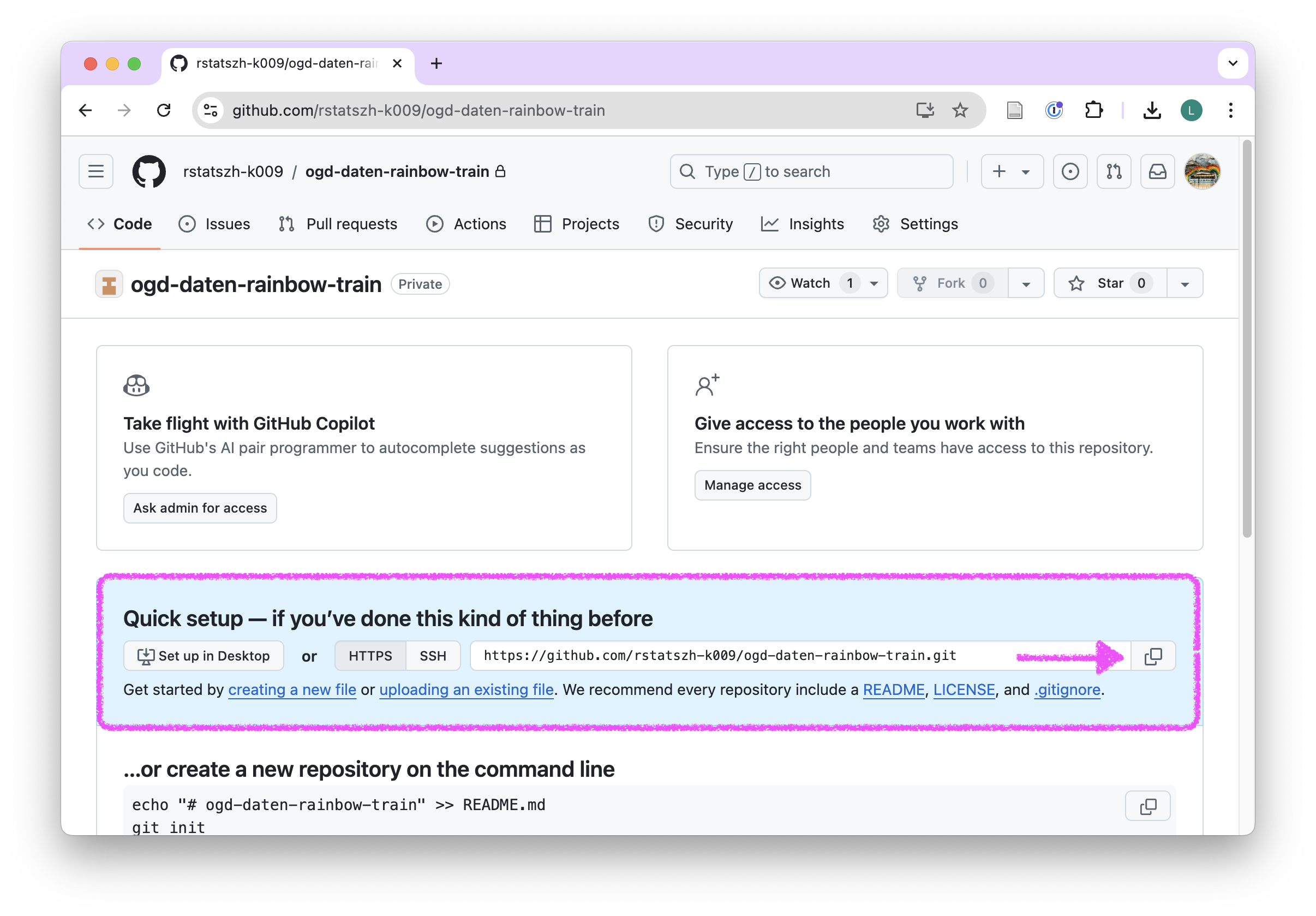Viewport: 1316px width, 916px height.
Task: Follow the creating a new file link
Action: [292, 689]
